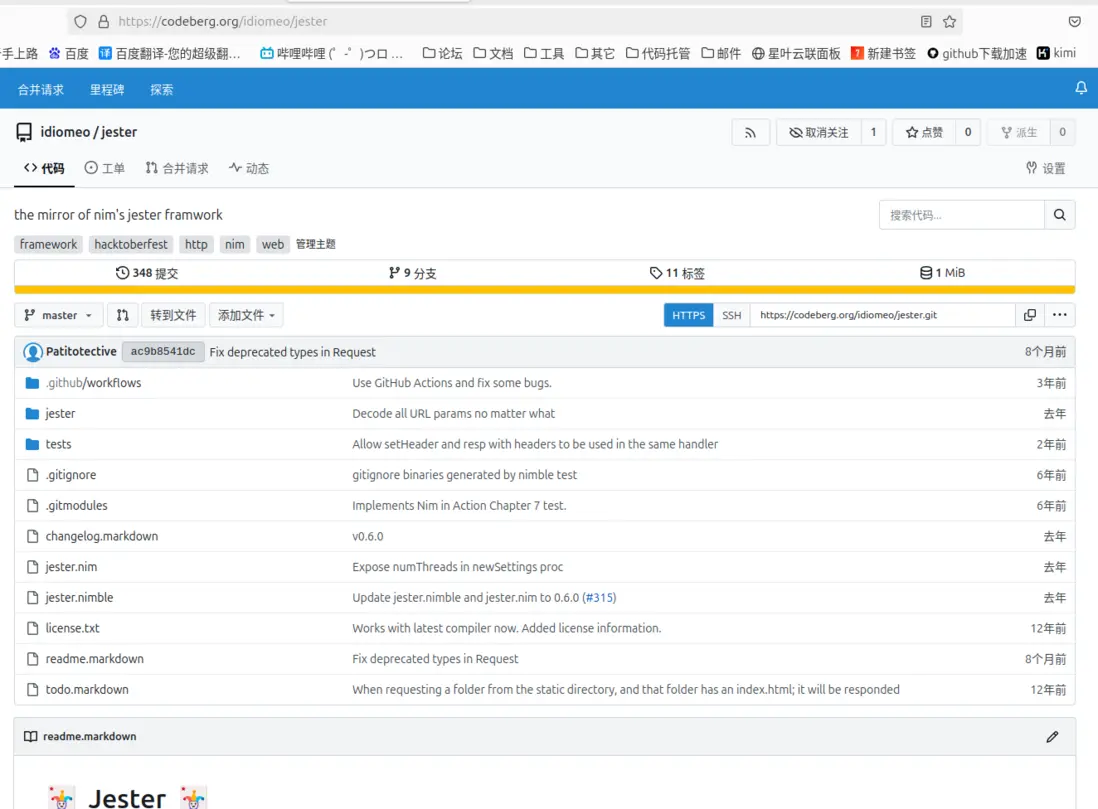Open the 邮件 bookmark folder
This screenshot has height=809, width=1098.
pos(721,53)
